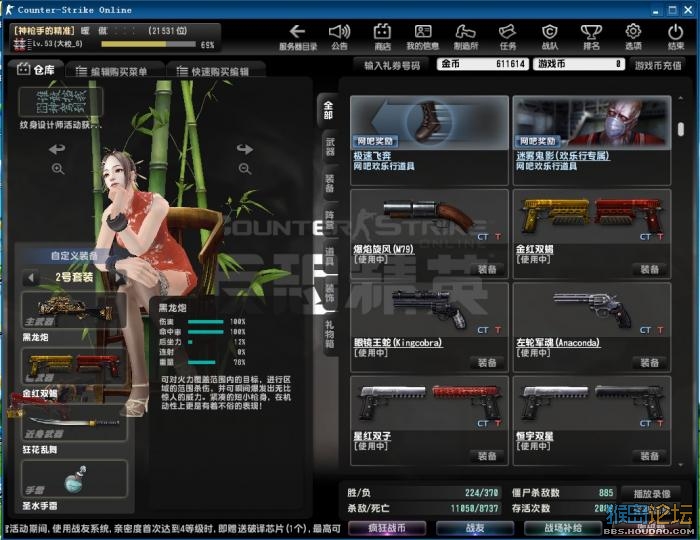This screenshot has height=540, width=700.
Task: Click the 游戏币 game coin field
Action: [x=579, y=64]
